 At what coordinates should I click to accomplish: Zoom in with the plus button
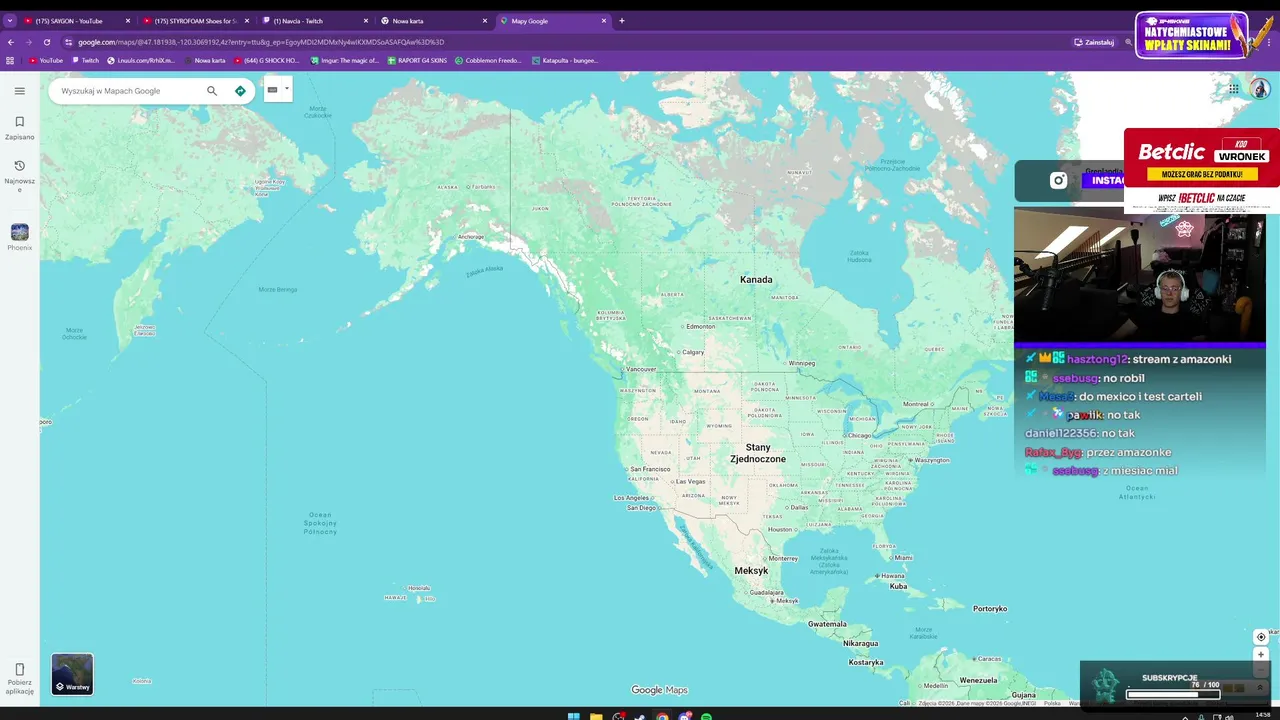1261,655
